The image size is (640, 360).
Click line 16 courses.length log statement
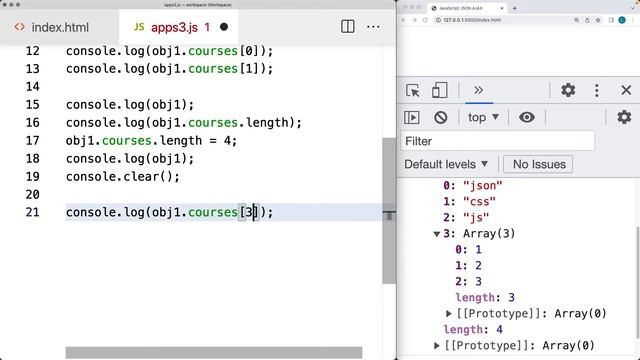click(x=184, y=123)
